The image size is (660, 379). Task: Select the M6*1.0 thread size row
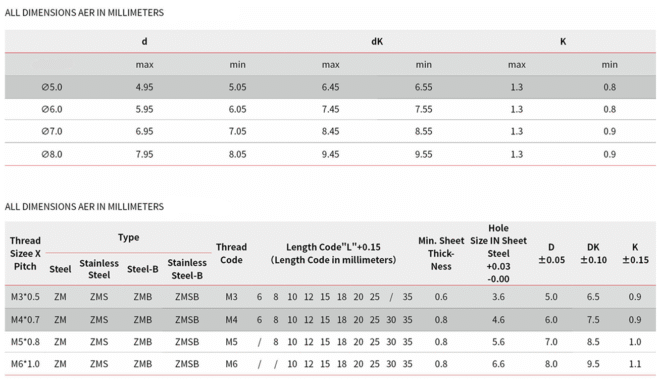(330, 364)
